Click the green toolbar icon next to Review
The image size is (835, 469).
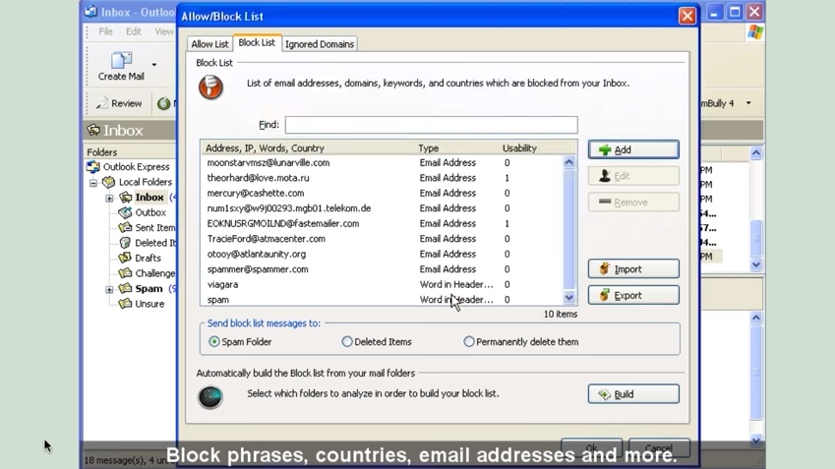coord(163,103)
